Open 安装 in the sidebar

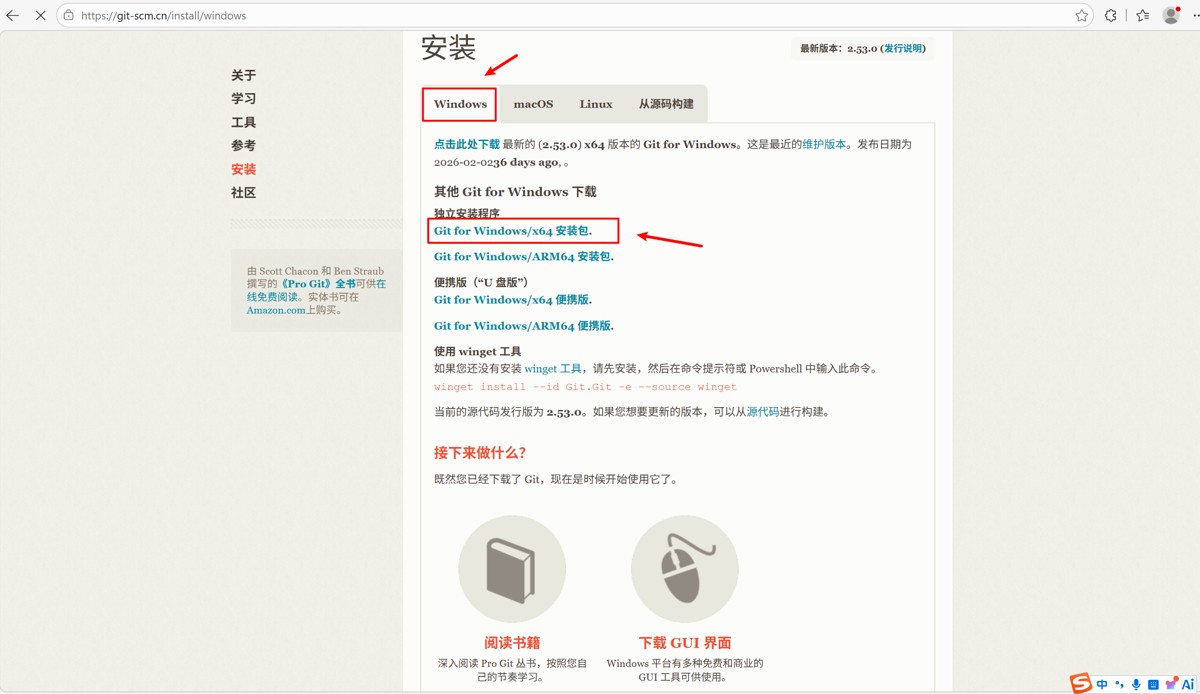[243, 169]
